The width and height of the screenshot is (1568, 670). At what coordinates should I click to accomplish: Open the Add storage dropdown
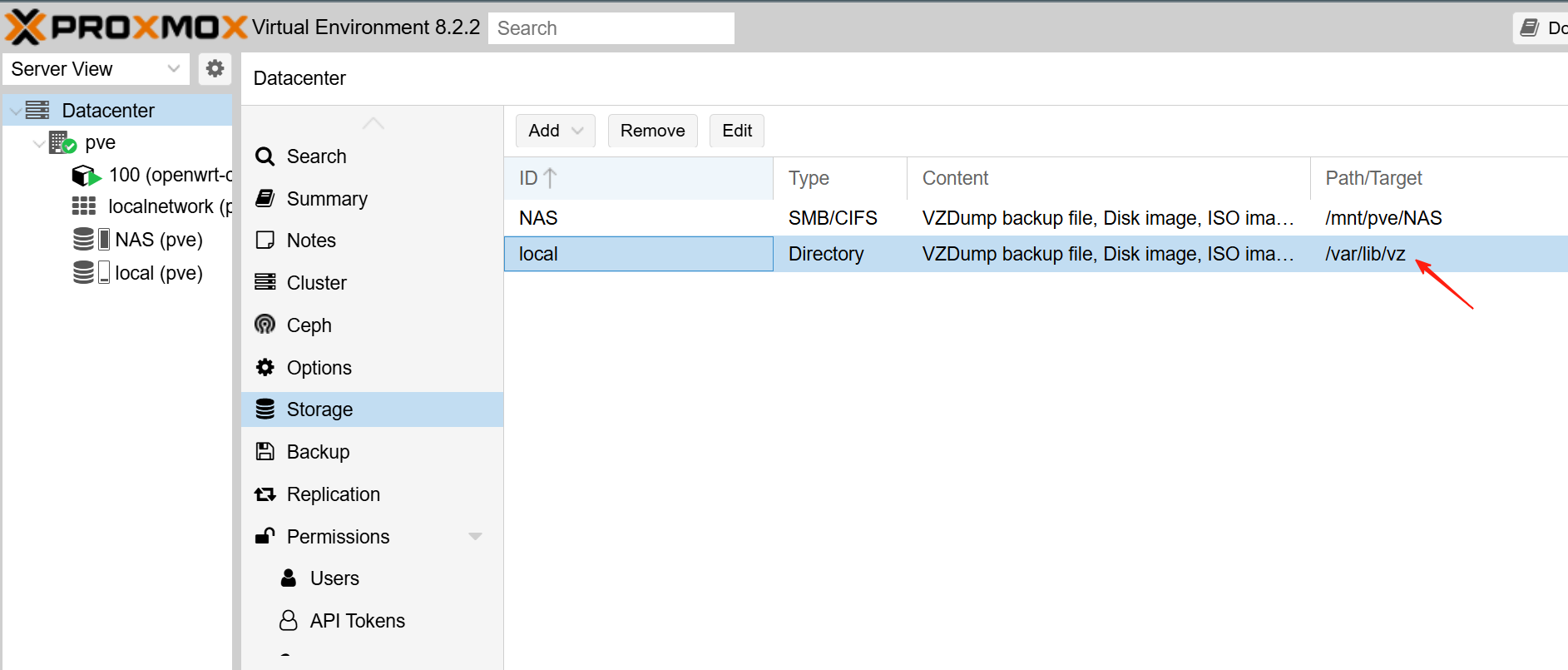555,131
